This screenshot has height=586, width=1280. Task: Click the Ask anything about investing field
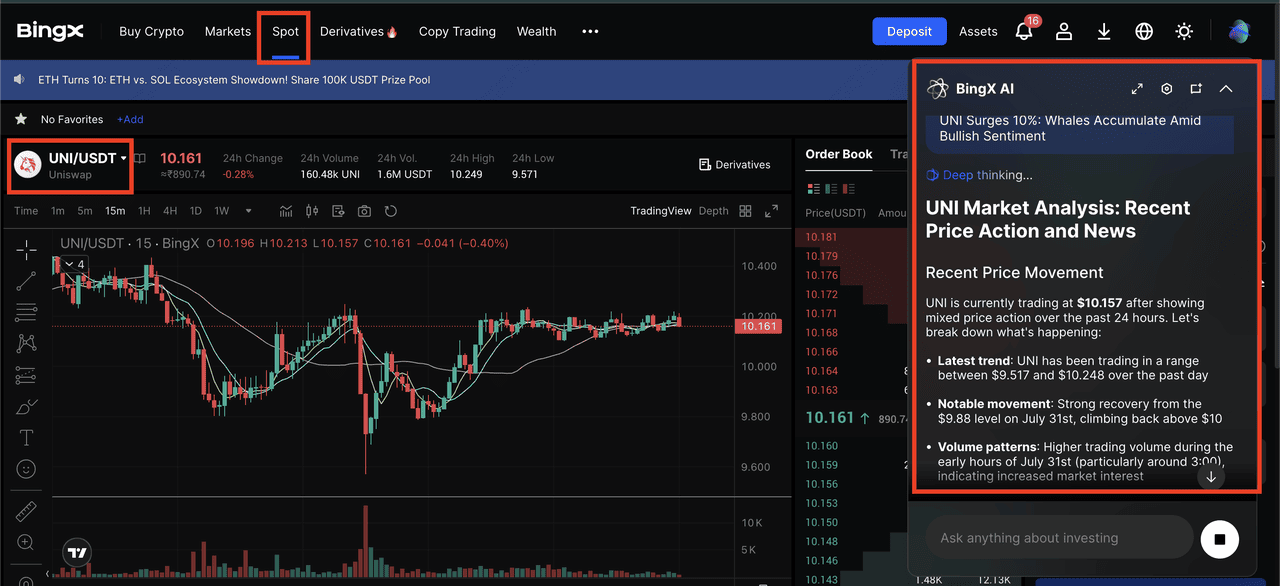coord(1060,538)
